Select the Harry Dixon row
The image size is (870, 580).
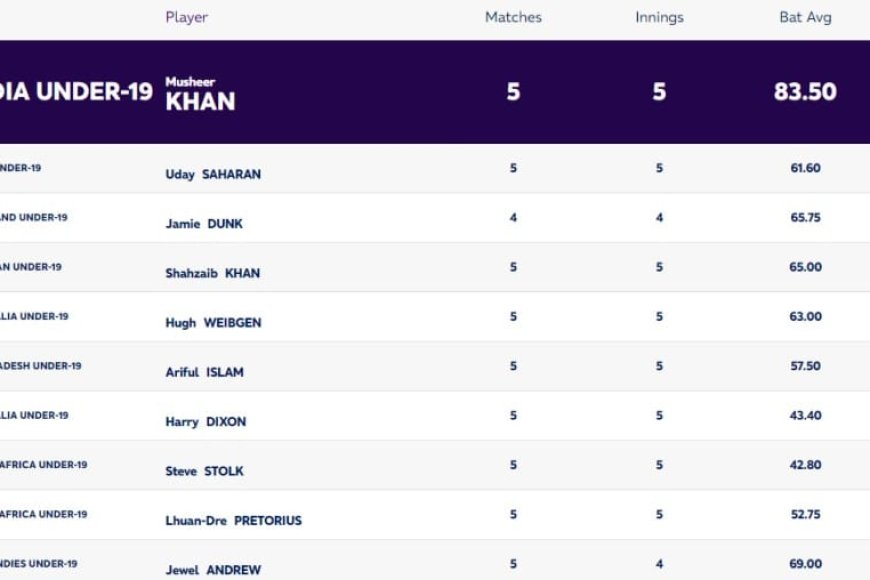pyautogui.click(x=435, y=416)
